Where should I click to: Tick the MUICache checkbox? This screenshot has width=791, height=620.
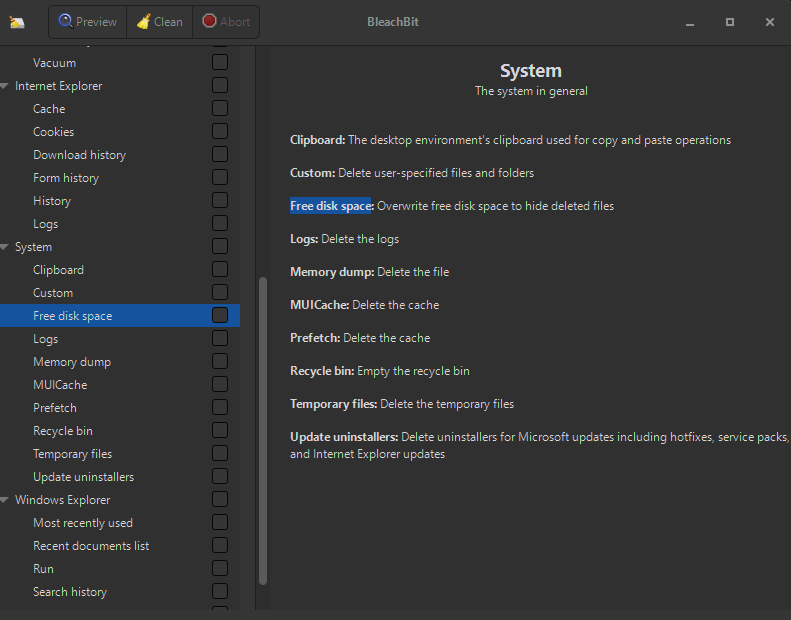click(x=220, y=384)
